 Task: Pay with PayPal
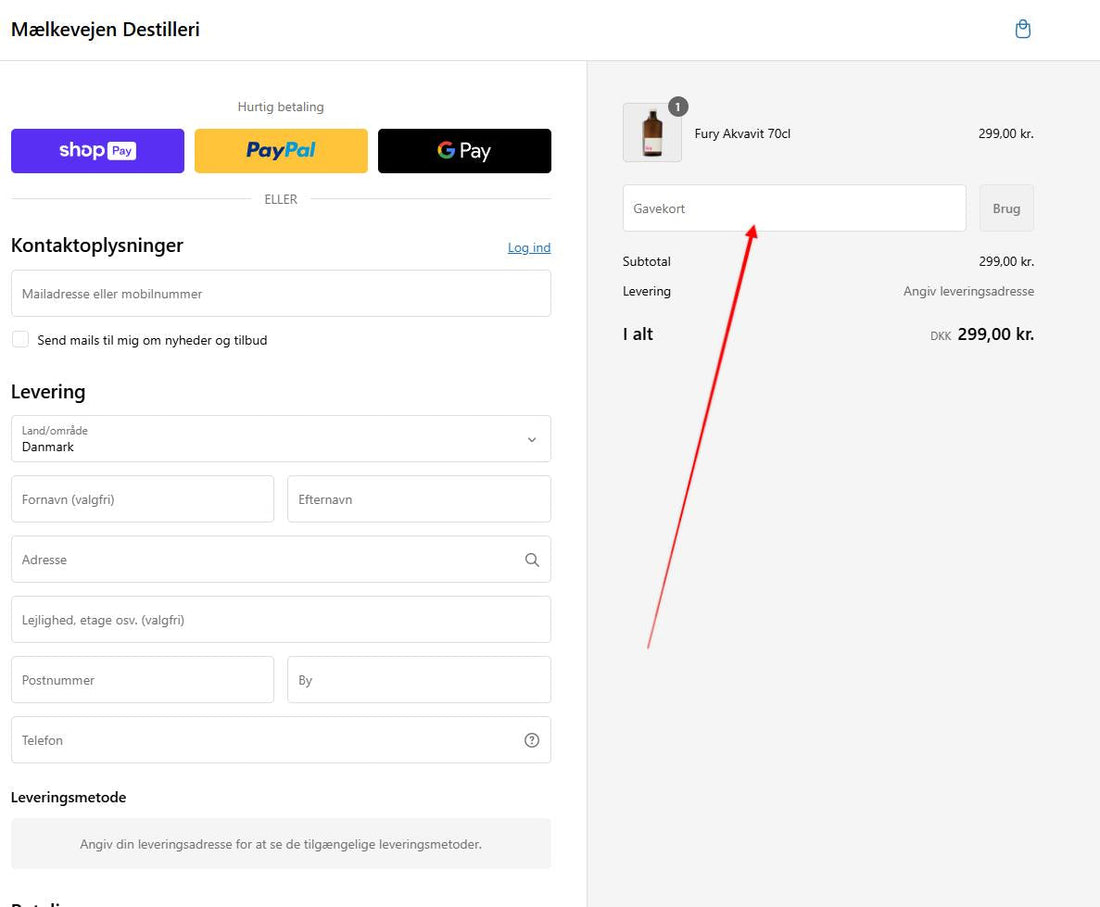point(281,151)
